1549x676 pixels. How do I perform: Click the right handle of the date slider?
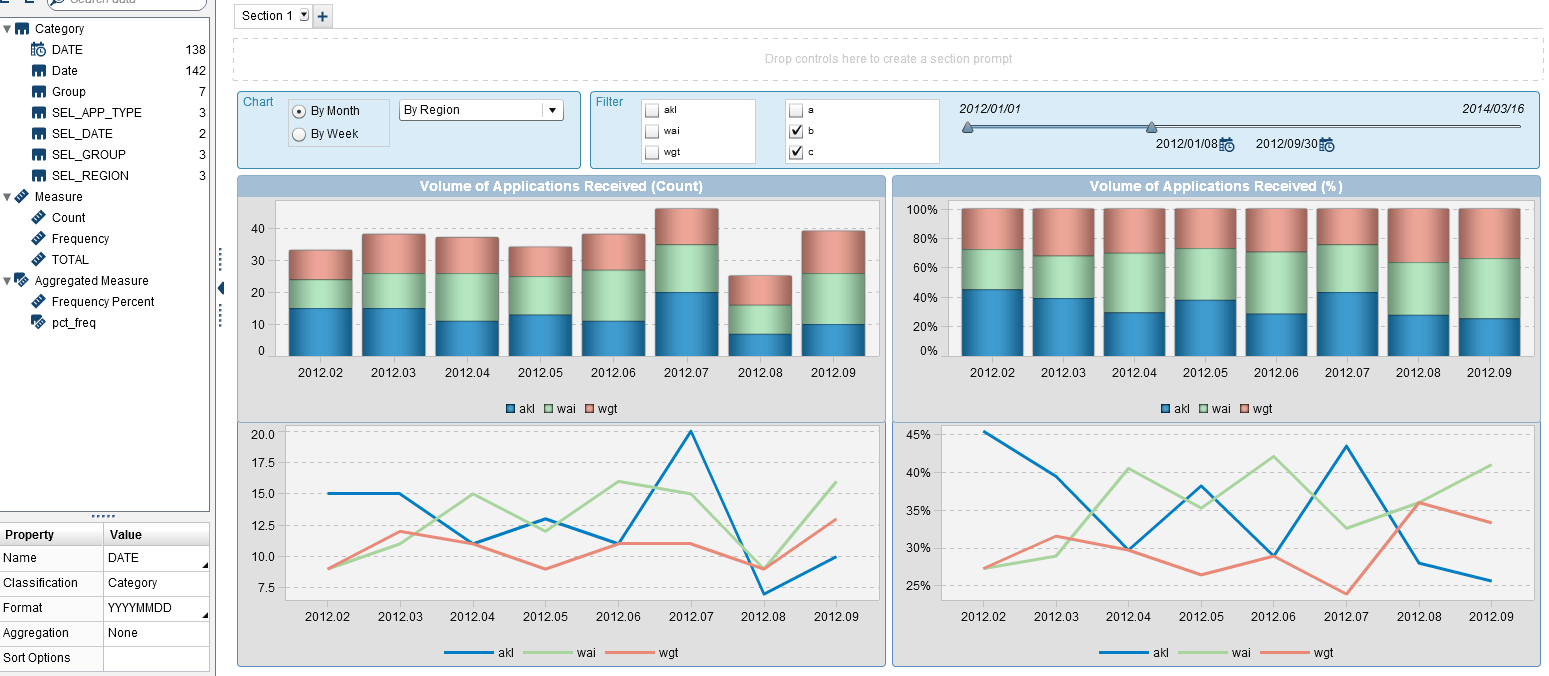click(1151, 127)
